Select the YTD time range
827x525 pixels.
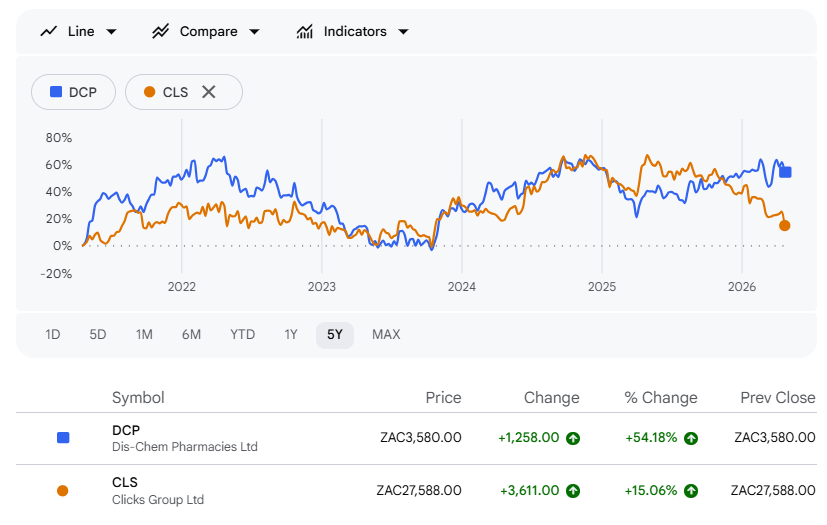coord(242,335)
